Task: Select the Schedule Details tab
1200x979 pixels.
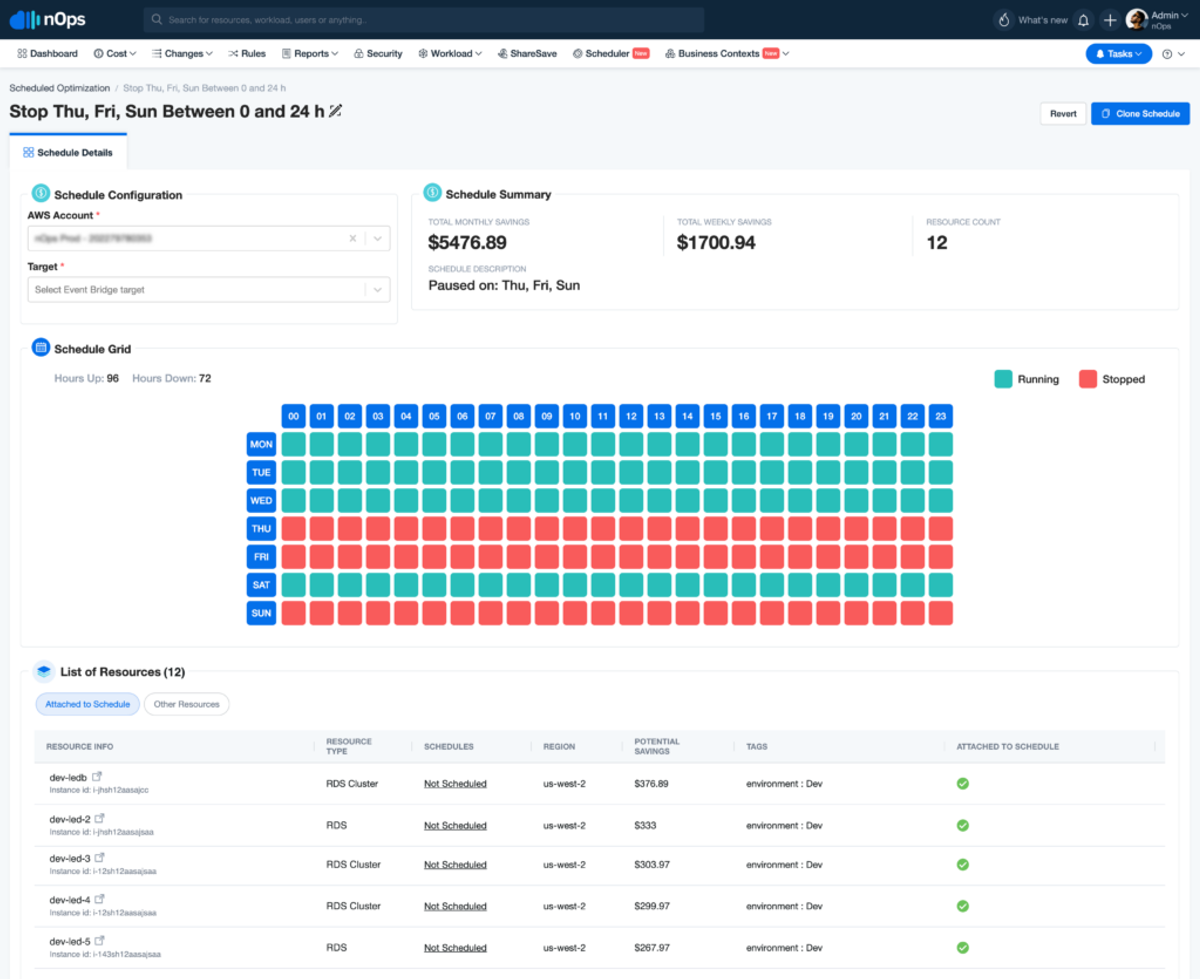Action: [x=68, y=153]
